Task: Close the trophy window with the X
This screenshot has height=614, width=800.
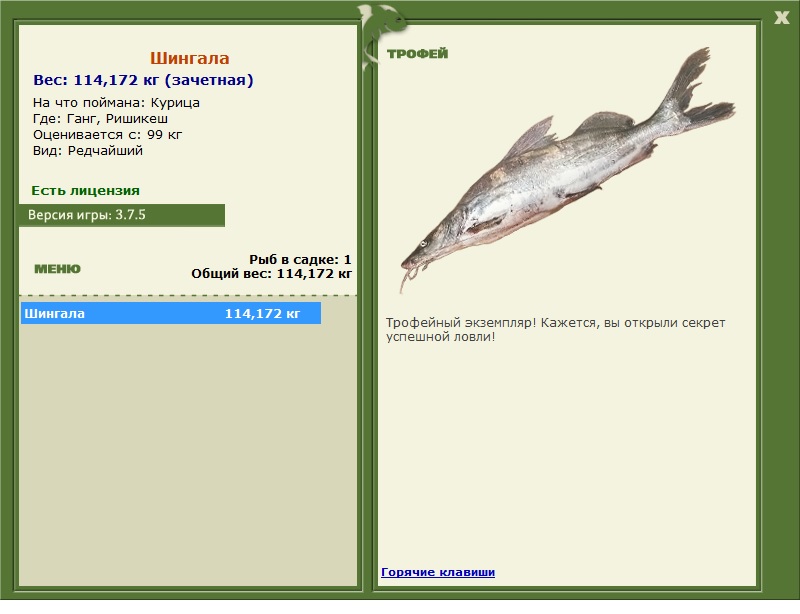Action: 781,18
